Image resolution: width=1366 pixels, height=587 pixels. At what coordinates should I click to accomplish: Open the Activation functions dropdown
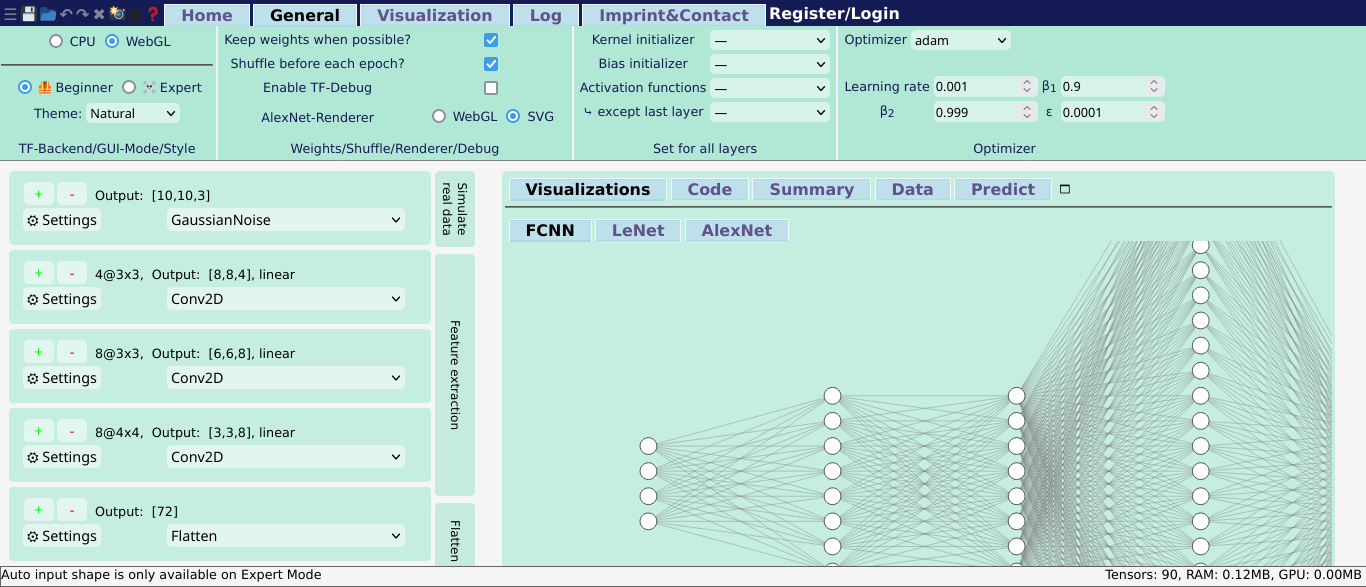(770, 88)
